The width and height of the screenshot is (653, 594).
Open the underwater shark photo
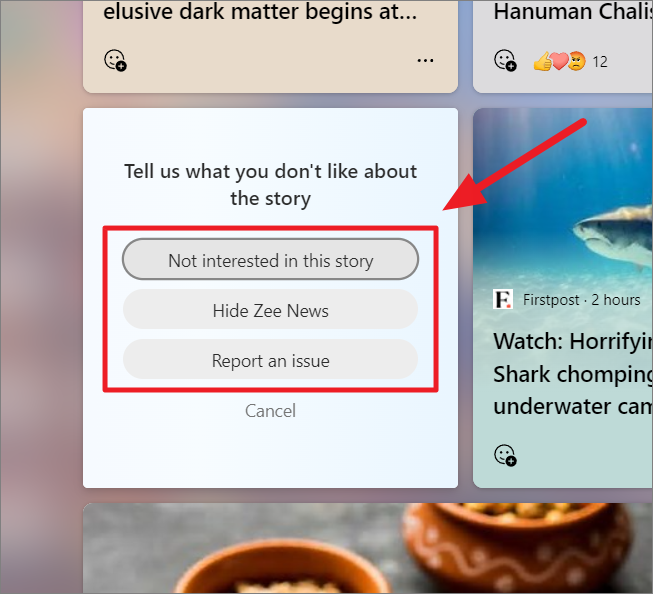tap(563, 196)
